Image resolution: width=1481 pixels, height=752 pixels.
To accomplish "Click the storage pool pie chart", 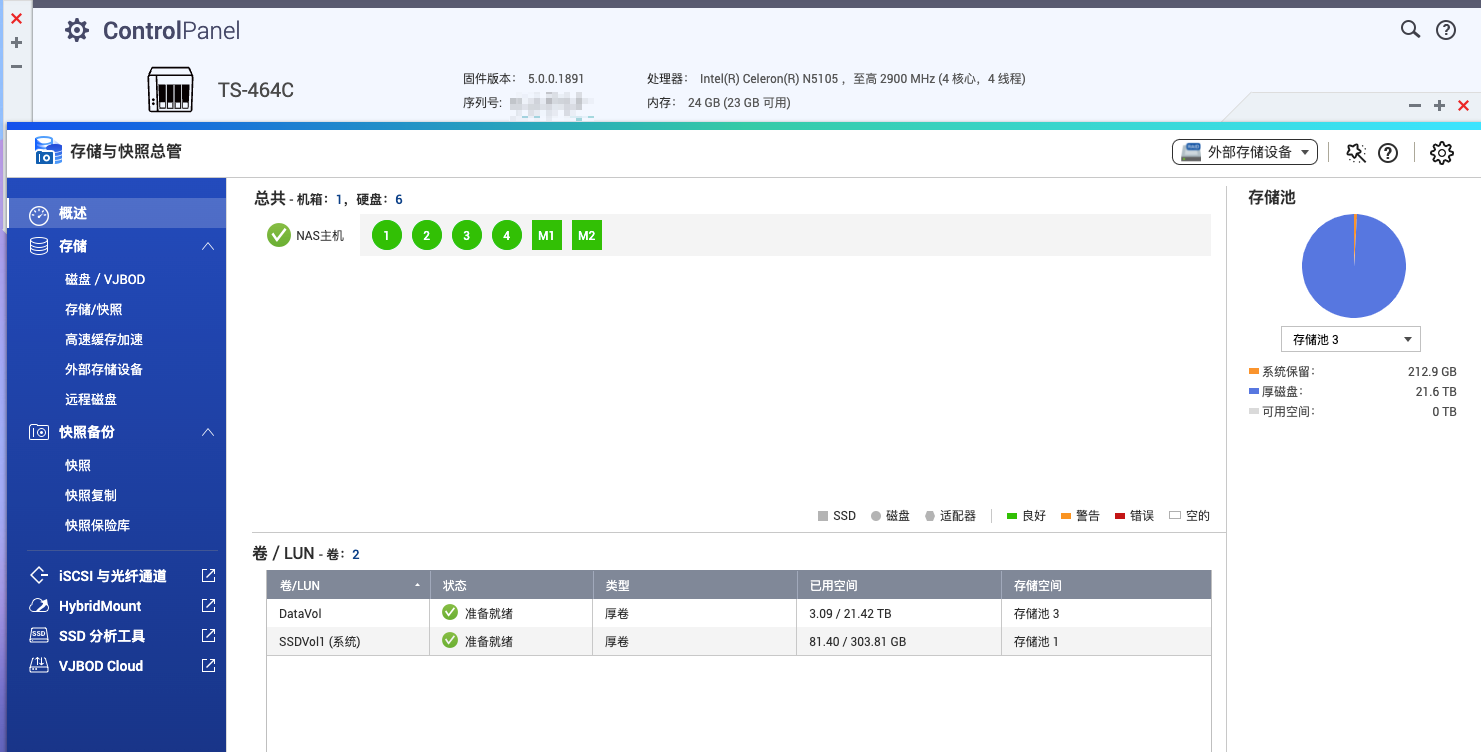I will pyautogui.click(x=1354, y=266).
